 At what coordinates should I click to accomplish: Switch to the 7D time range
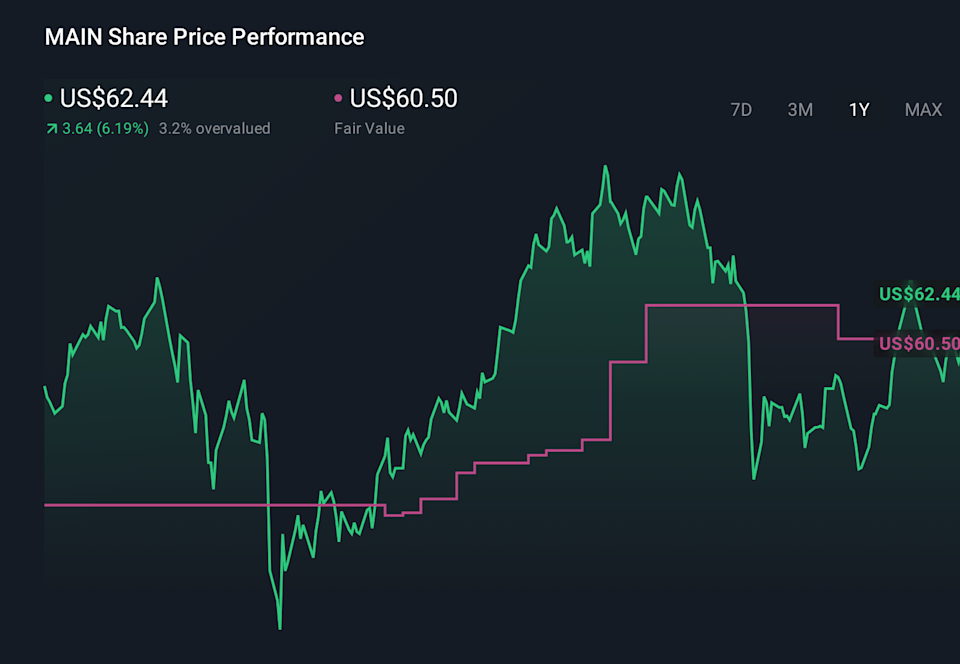click(x=741, y=110)
